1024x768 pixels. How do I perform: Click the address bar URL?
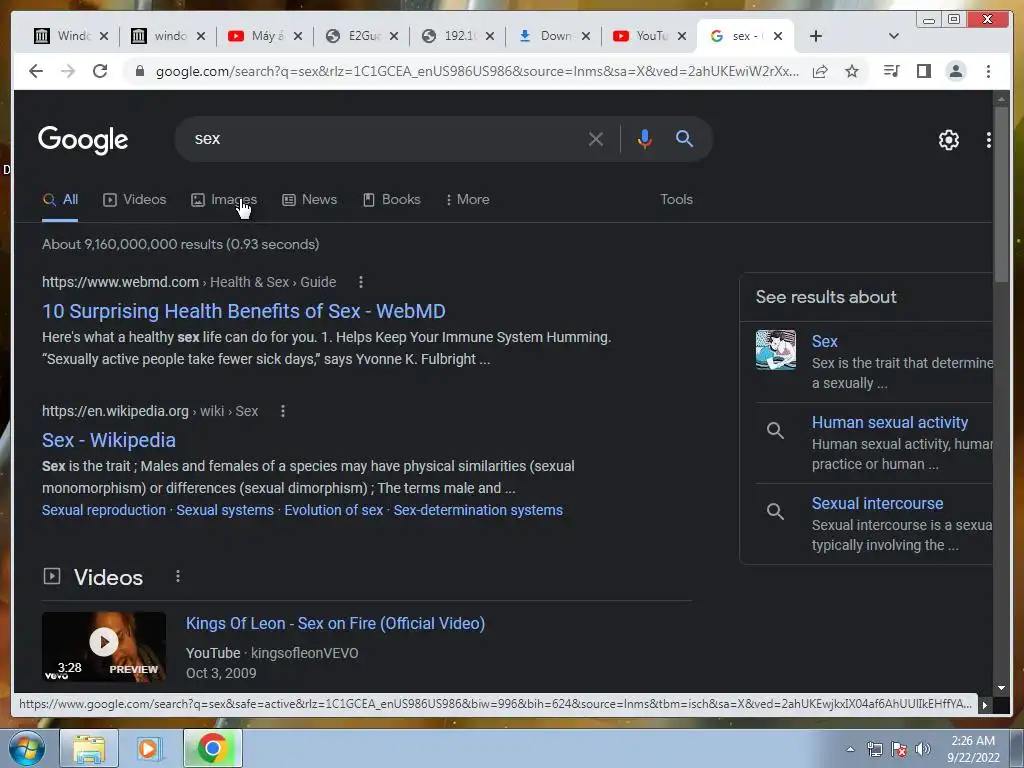(x=477, y=71)
